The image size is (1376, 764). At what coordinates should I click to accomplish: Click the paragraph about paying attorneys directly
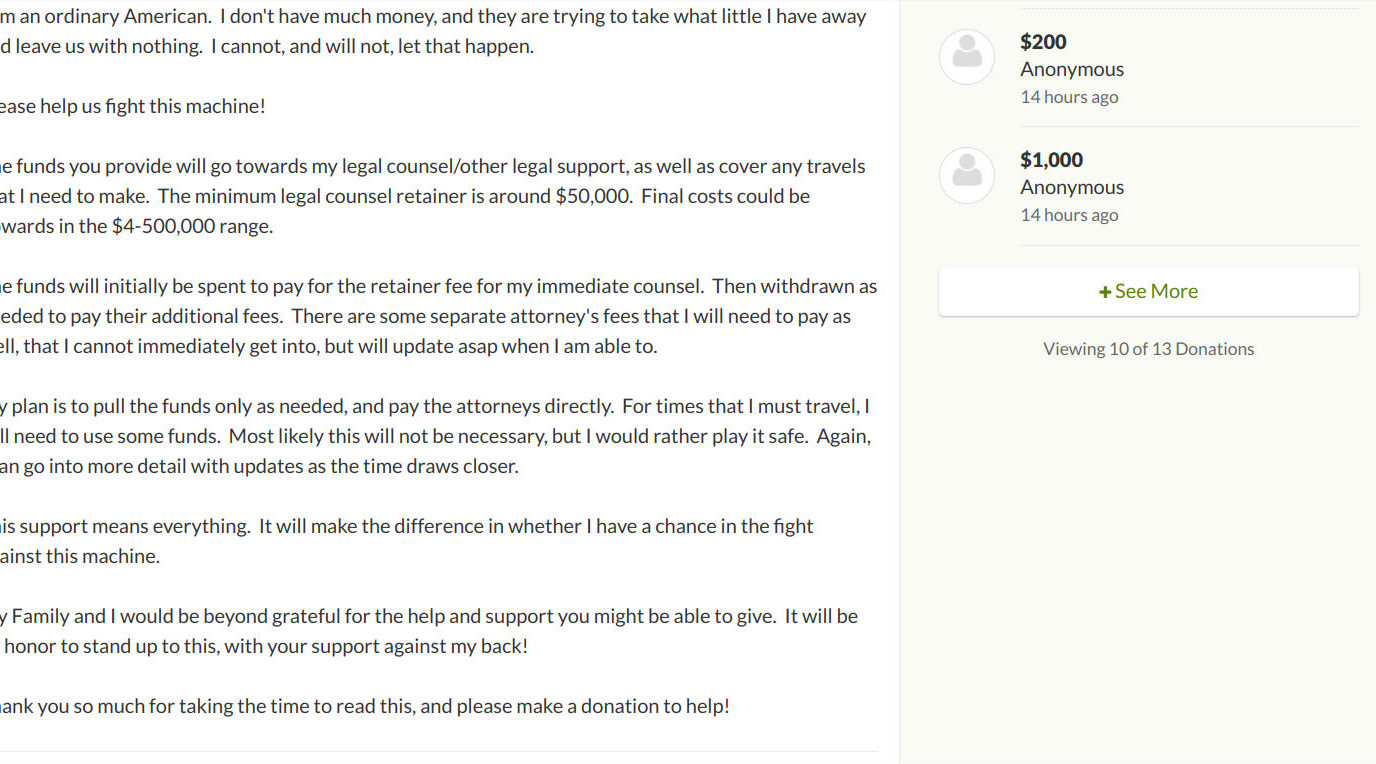click(435, 436)
